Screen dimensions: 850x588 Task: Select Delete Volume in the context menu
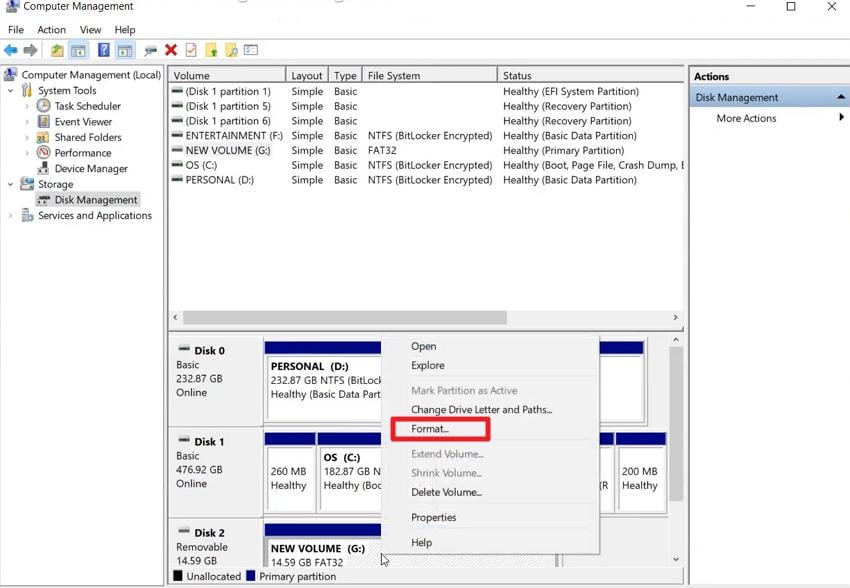pos(446,492)
